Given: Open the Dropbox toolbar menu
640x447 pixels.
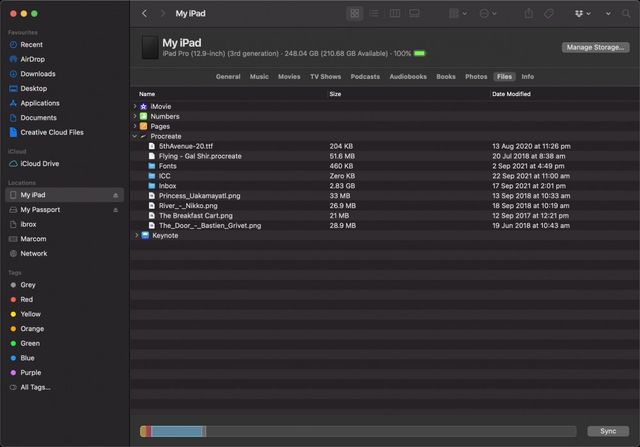Looking at the screenshot, I should [582, 13].
